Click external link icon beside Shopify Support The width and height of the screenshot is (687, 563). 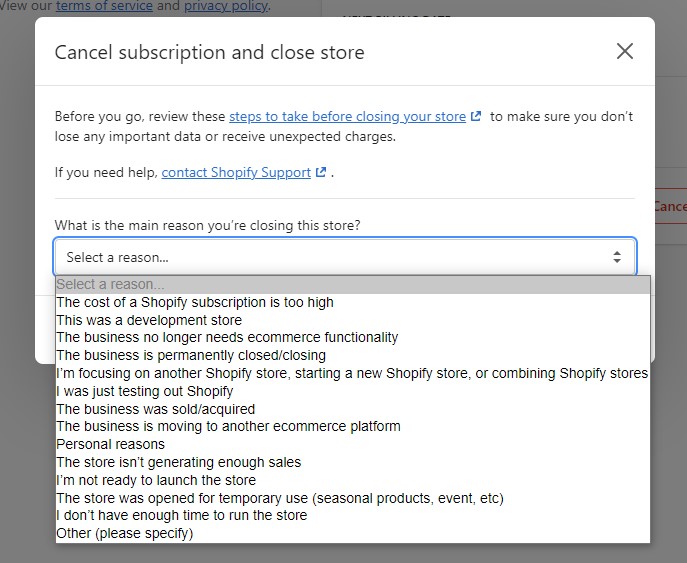(321, 172)
